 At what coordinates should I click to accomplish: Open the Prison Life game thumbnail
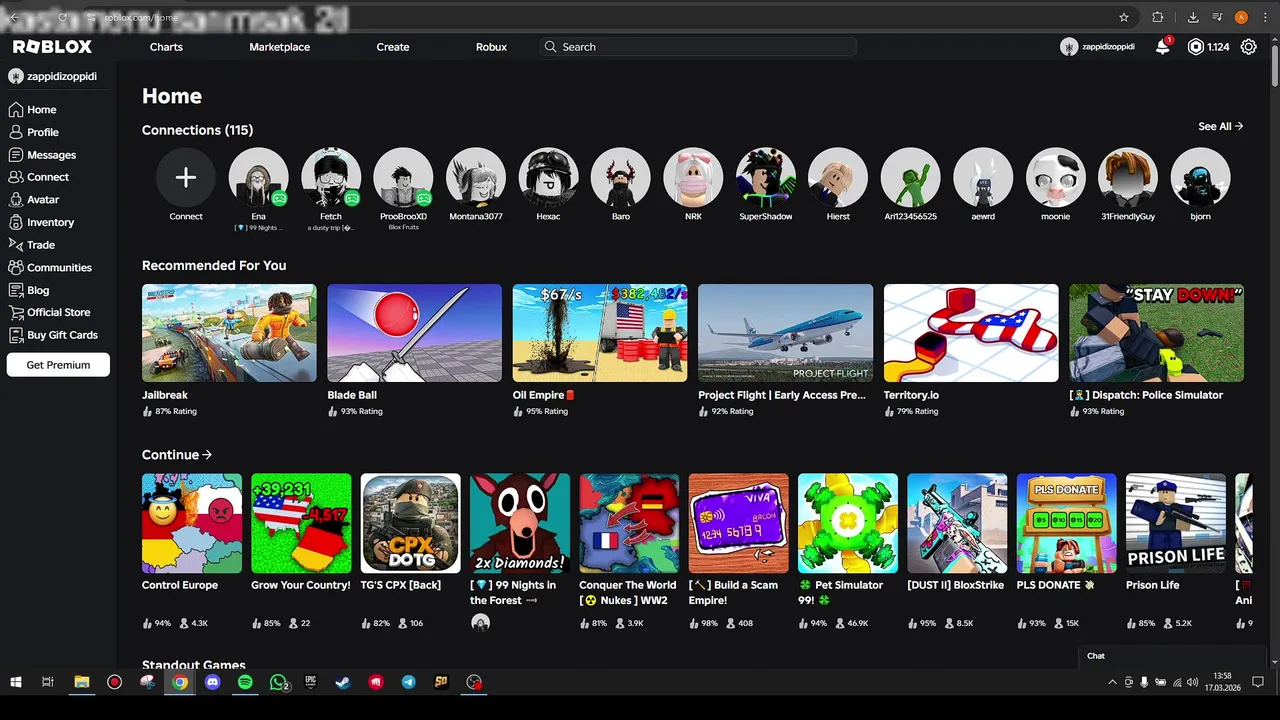coord(1176,523)
